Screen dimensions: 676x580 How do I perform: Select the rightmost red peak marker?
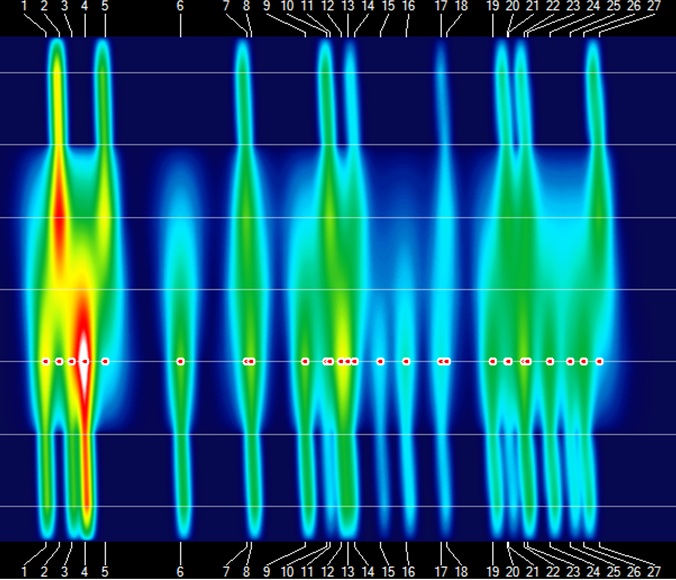pos(599,361)
